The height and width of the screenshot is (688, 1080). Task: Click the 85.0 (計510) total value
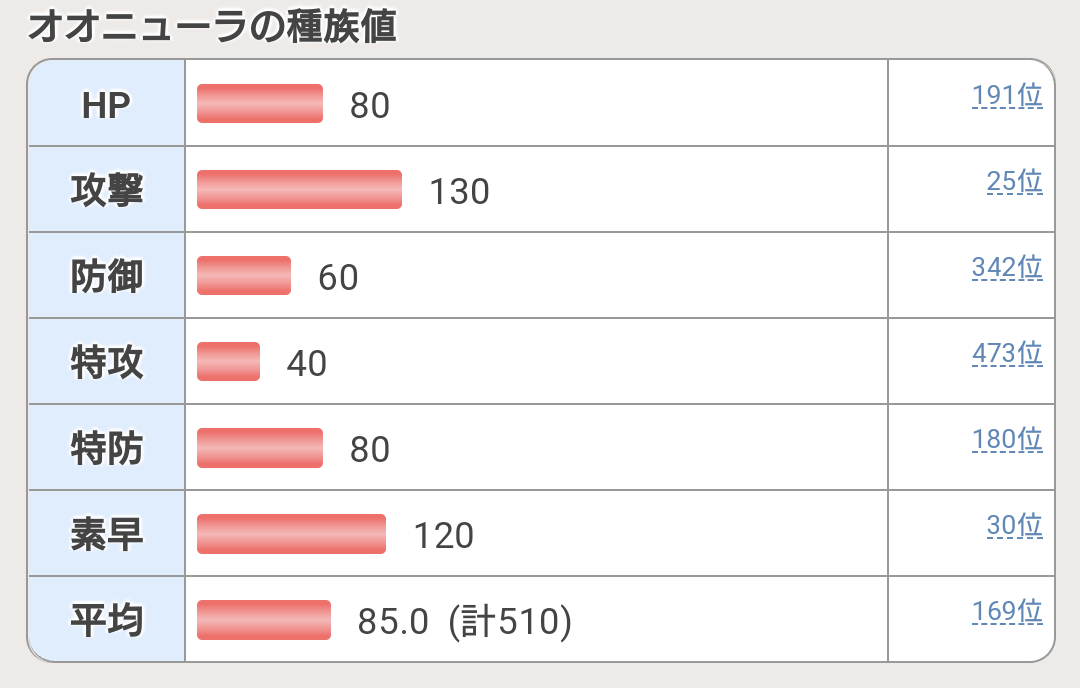[464, 622]
